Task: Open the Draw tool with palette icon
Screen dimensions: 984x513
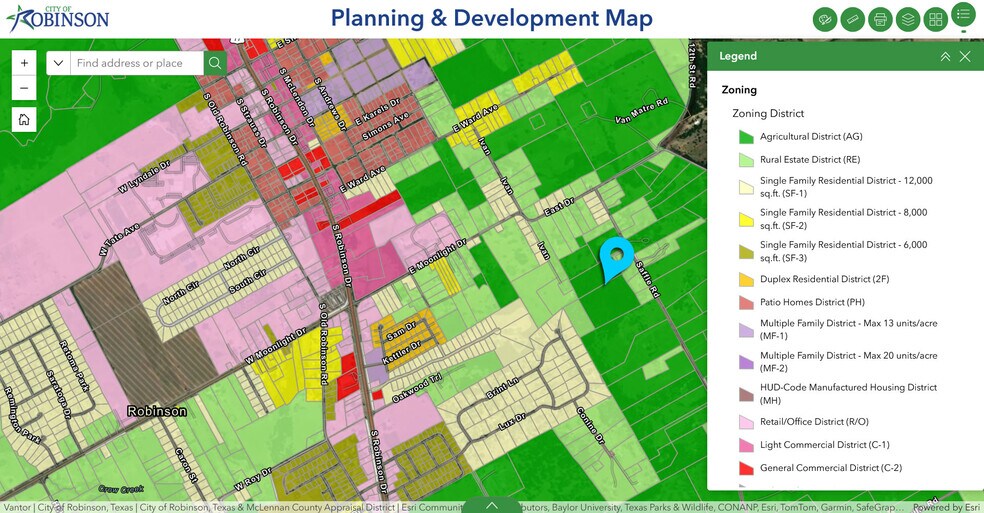Action: 825,19
